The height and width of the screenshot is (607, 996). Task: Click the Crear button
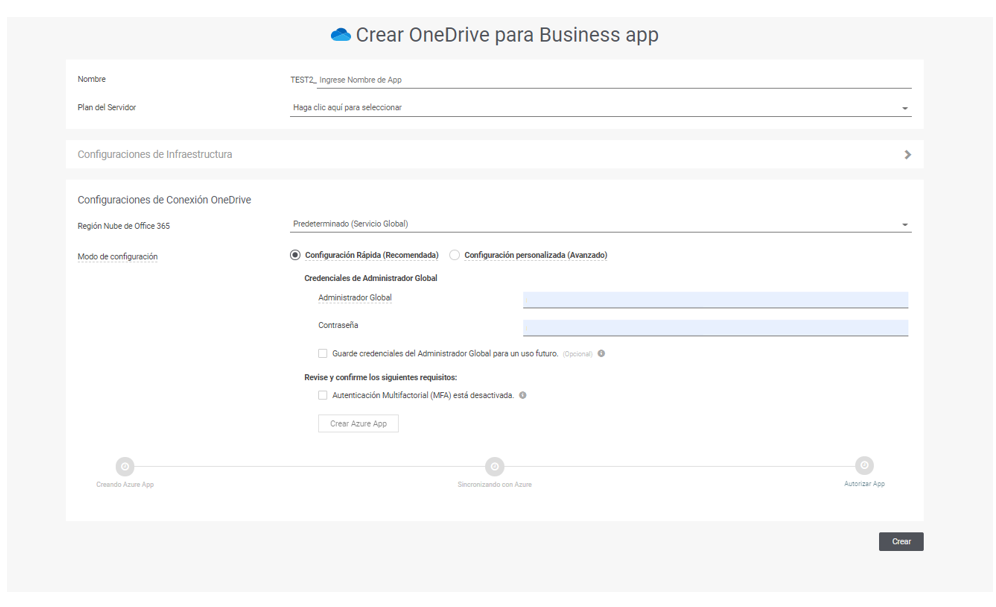[x=901, y=542]
